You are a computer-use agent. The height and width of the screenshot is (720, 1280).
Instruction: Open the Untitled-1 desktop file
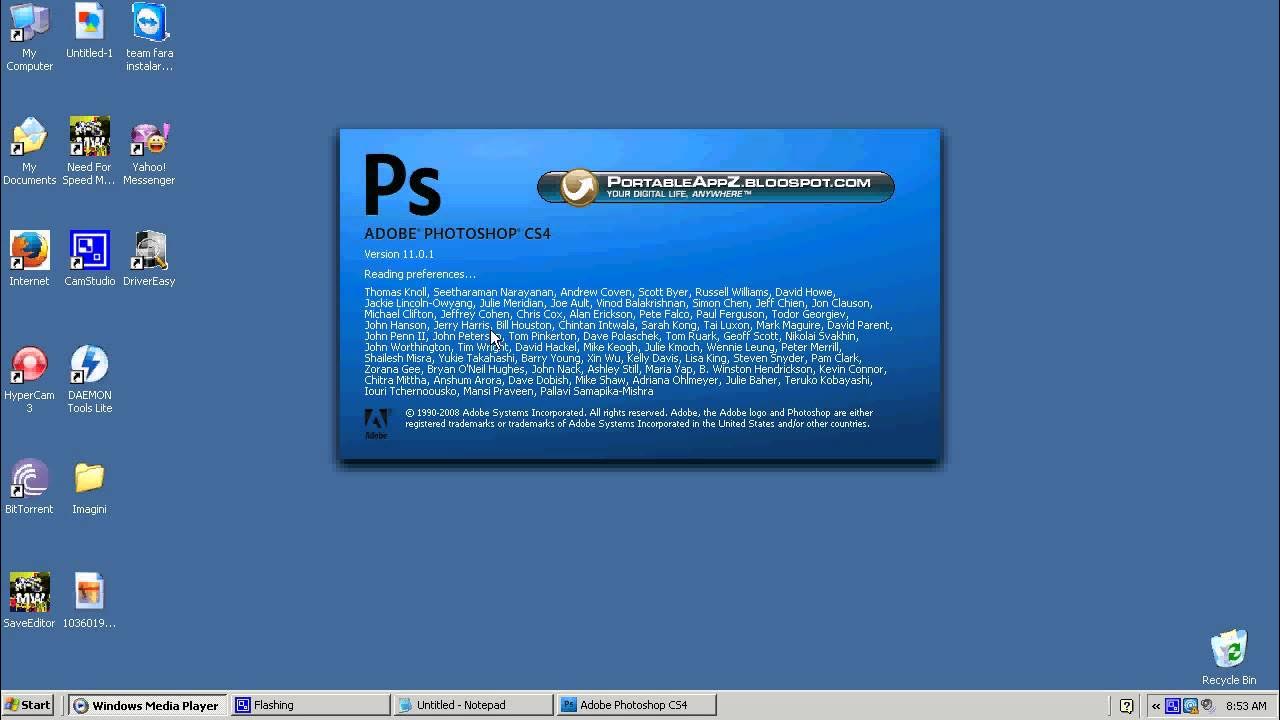tap(89, 31)
